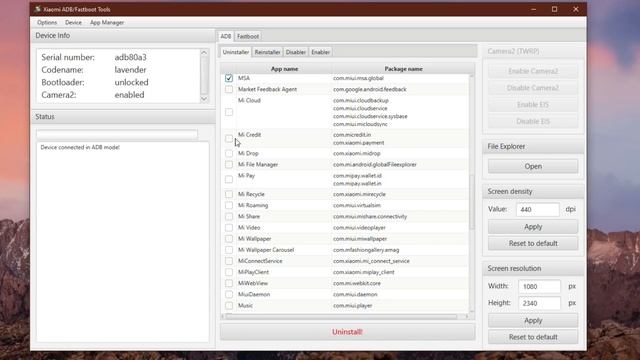Uncheck the MSA app checkbox
The height and width of the screenshot is (360, 640).
coord(229,78)
